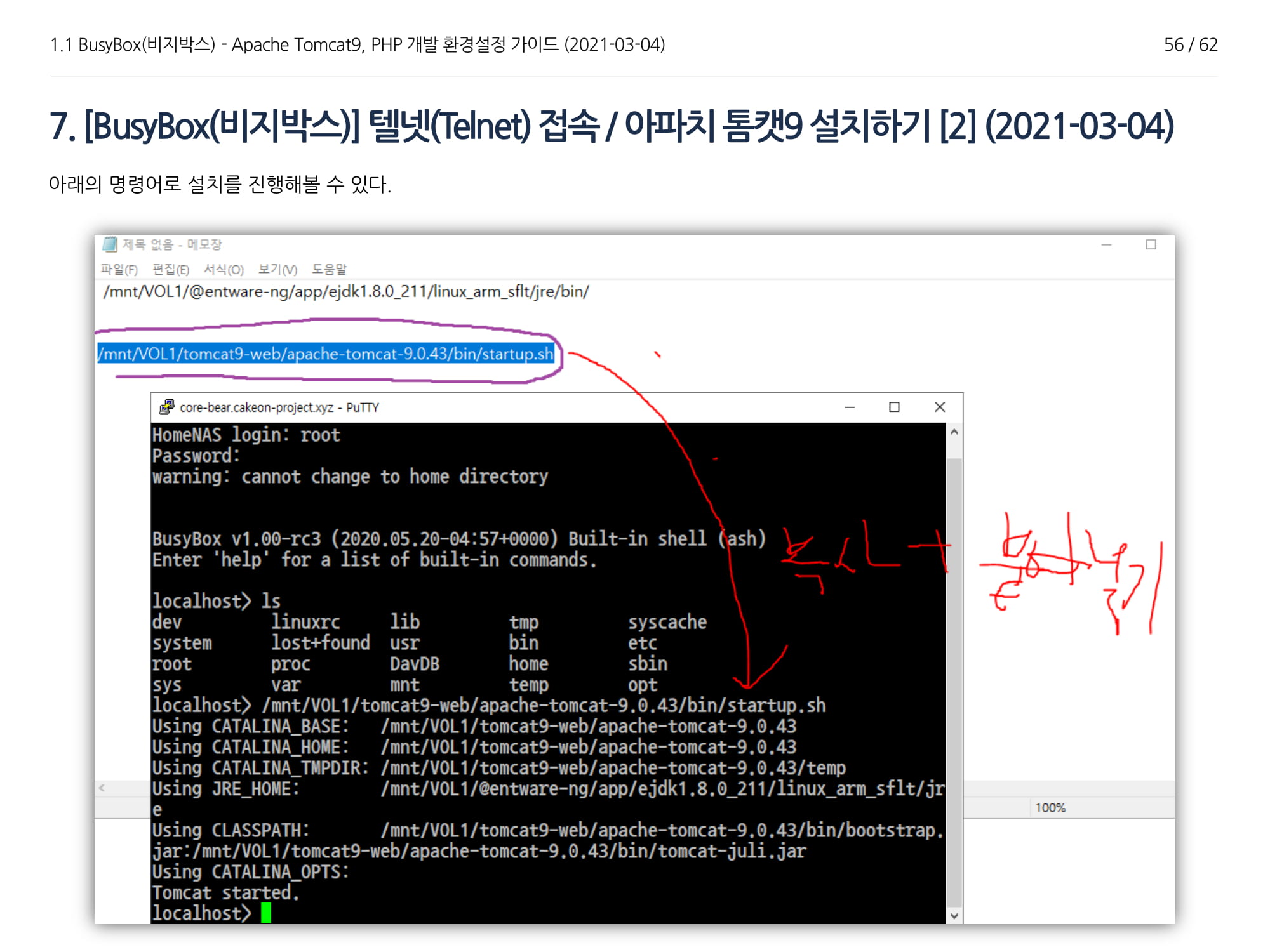Open the 편집(E) menu in Notepad
This screenshot has height=952, width=1270.
pyautogui.click(x=171, y=270)
